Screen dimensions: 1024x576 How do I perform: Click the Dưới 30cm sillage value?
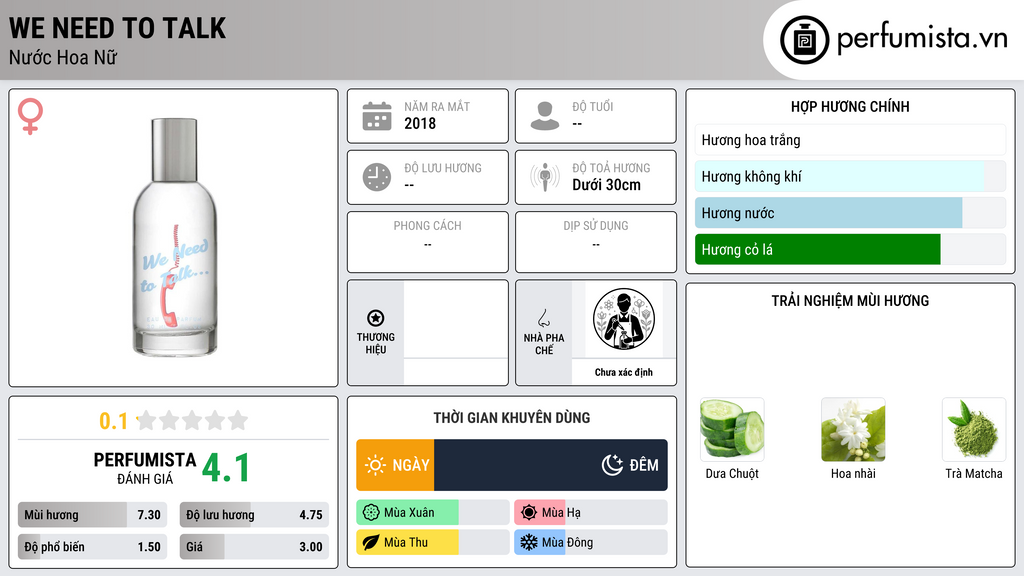[607, 185]
